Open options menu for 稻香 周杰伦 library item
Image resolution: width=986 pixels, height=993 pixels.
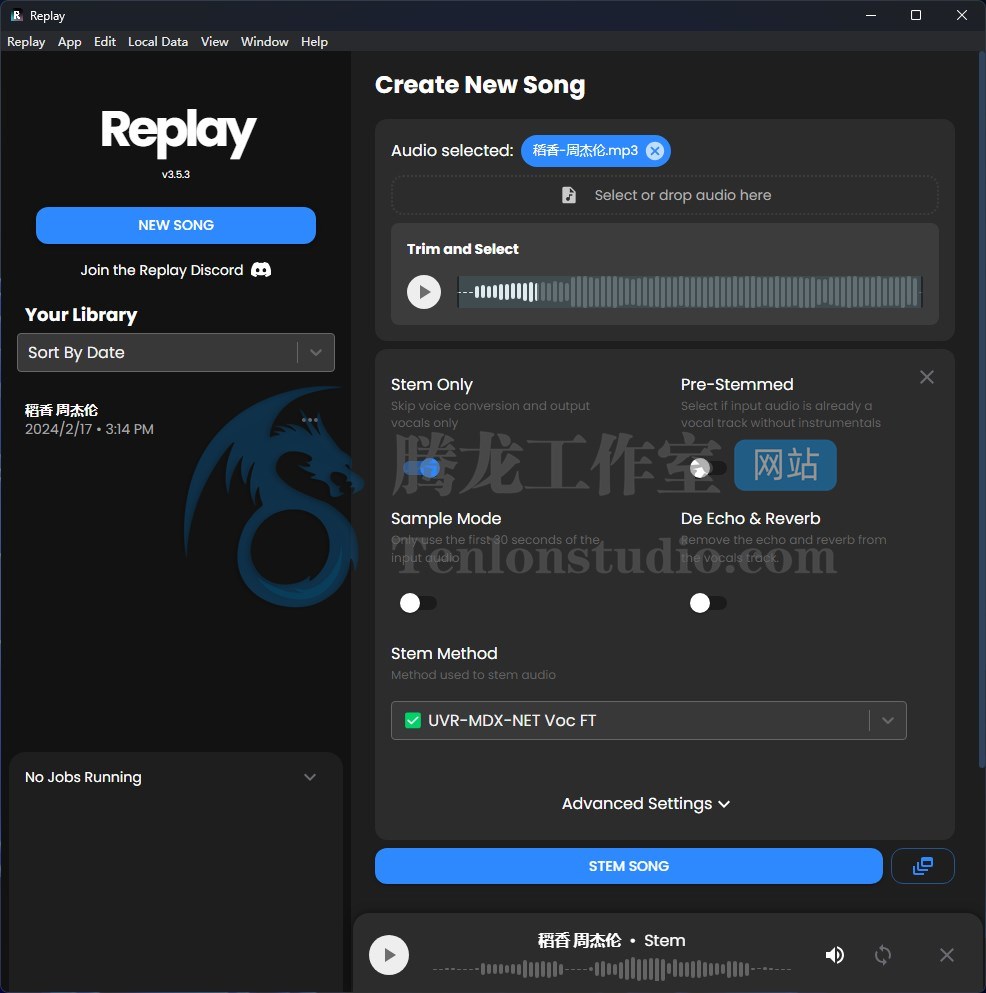click(310, 419)
